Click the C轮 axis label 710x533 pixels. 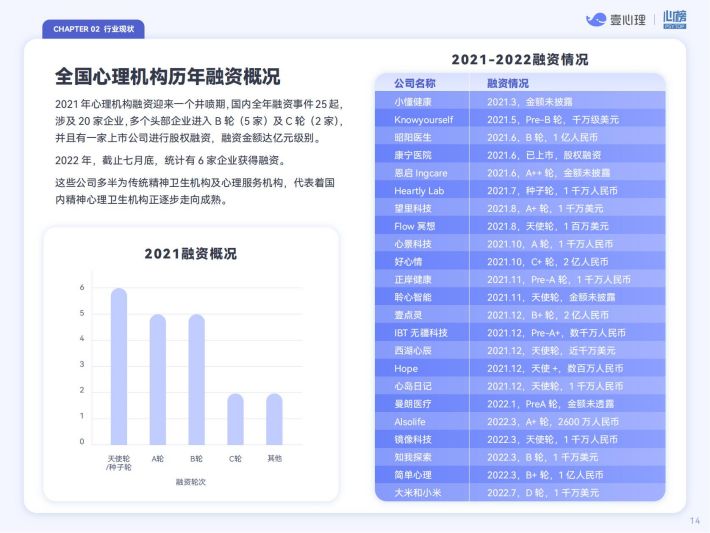[235, 459]
